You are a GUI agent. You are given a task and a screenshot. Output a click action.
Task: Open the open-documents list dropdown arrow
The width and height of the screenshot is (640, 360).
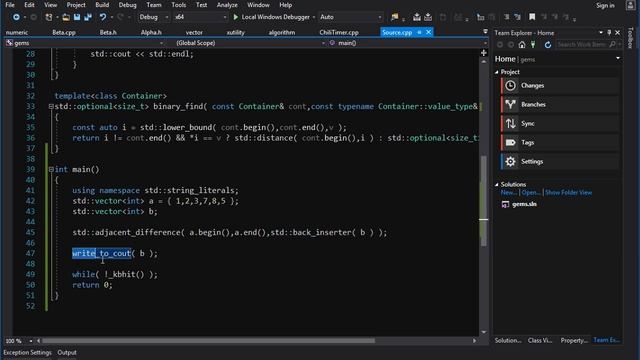pyautogui.click(x=485, y=31)
